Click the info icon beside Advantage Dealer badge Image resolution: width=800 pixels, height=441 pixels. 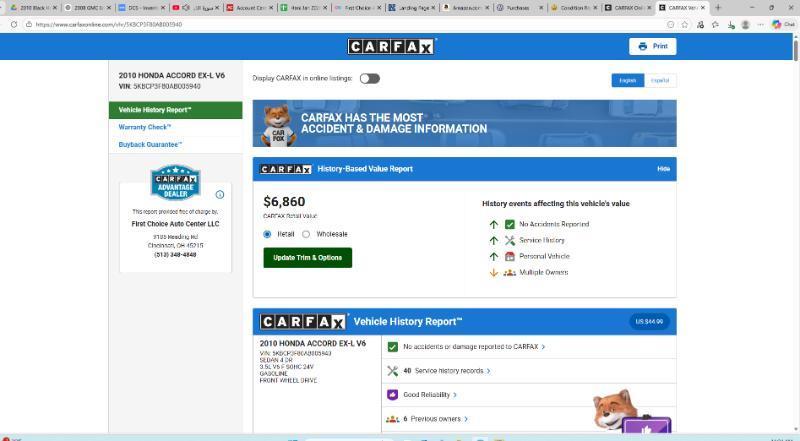220,194
